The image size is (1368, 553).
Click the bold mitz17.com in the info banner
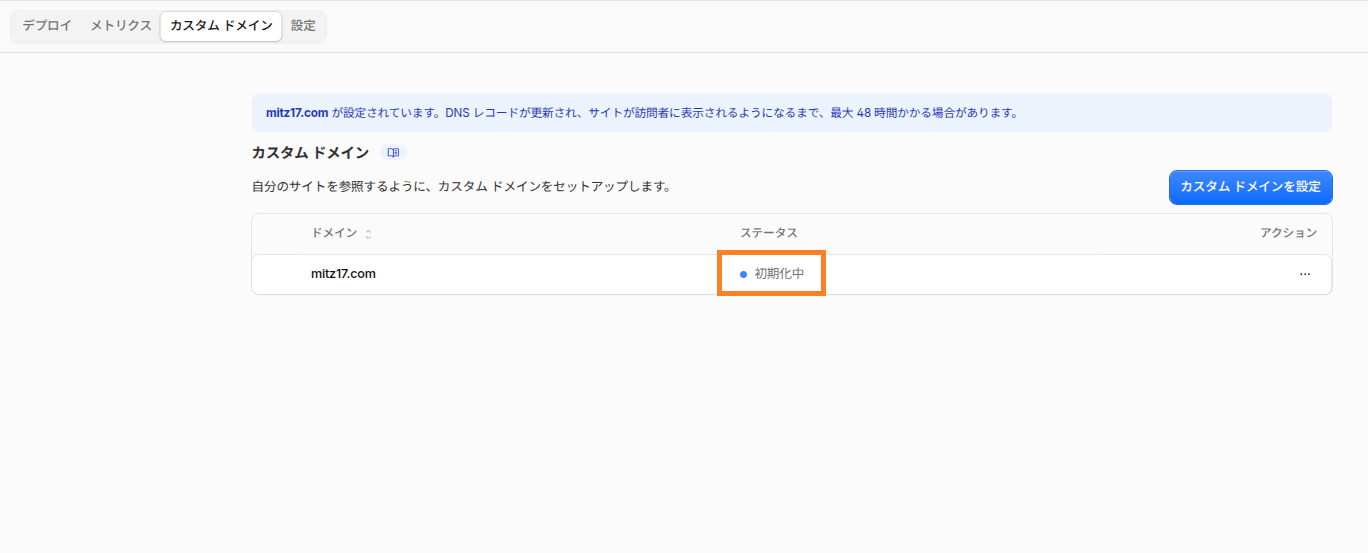297,113
